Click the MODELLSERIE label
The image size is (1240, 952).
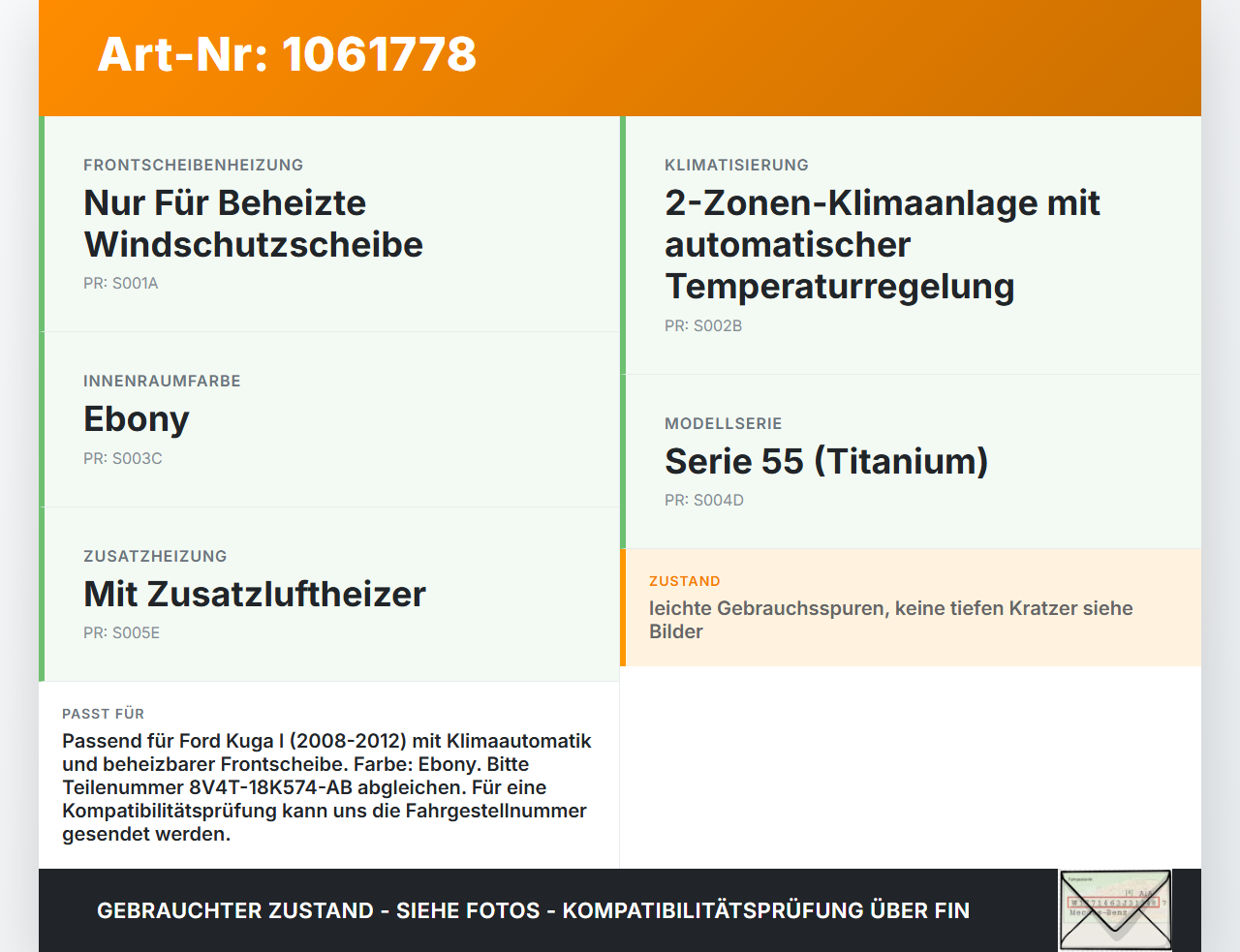[723, 423]
